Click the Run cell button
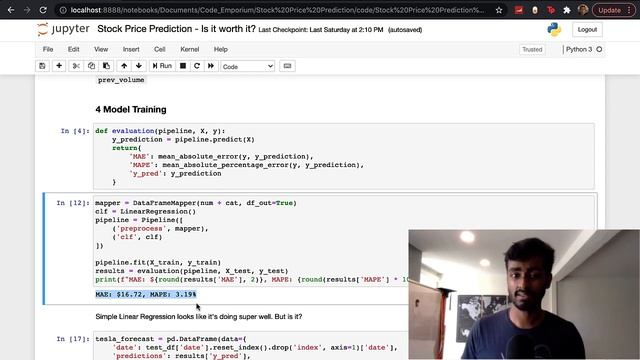The width and height of the screenshot is (640, 360). tap(162, 66)
